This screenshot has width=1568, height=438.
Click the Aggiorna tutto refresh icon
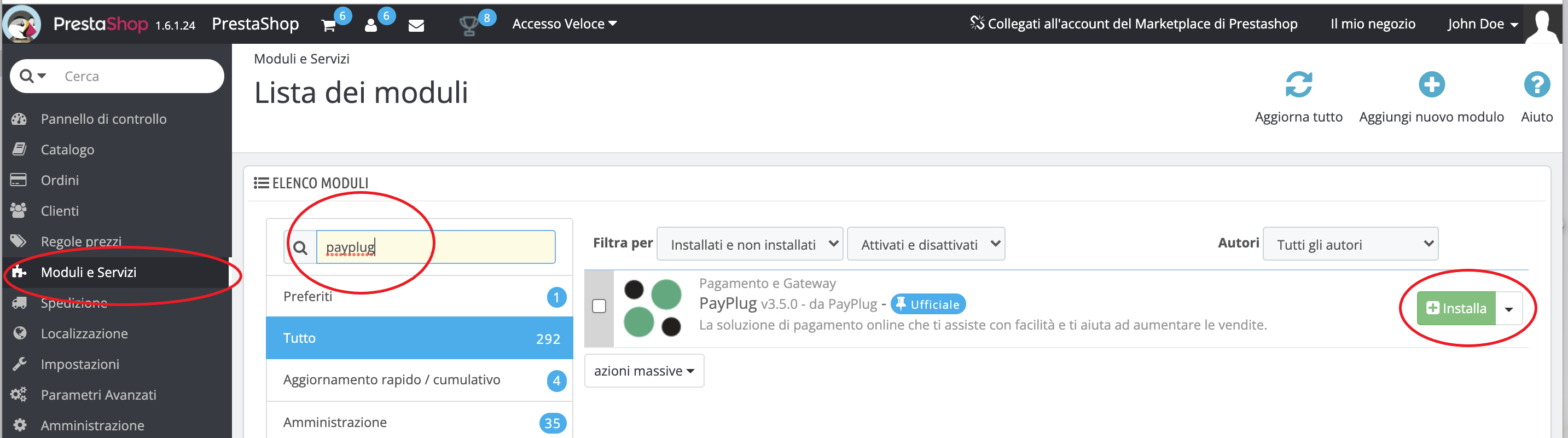click(1298, 85)
